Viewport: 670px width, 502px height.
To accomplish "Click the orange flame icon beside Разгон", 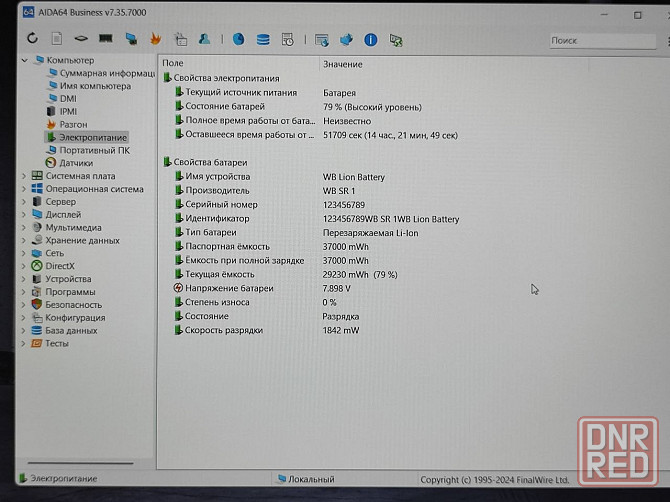I will [51, 124].
